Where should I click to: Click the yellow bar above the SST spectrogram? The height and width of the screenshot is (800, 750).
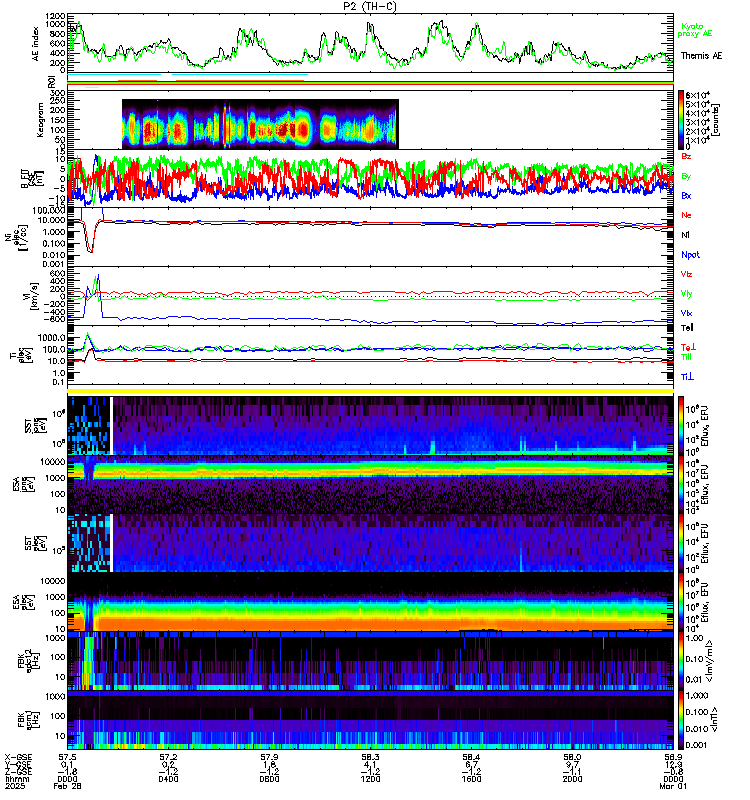click(370, 391)
